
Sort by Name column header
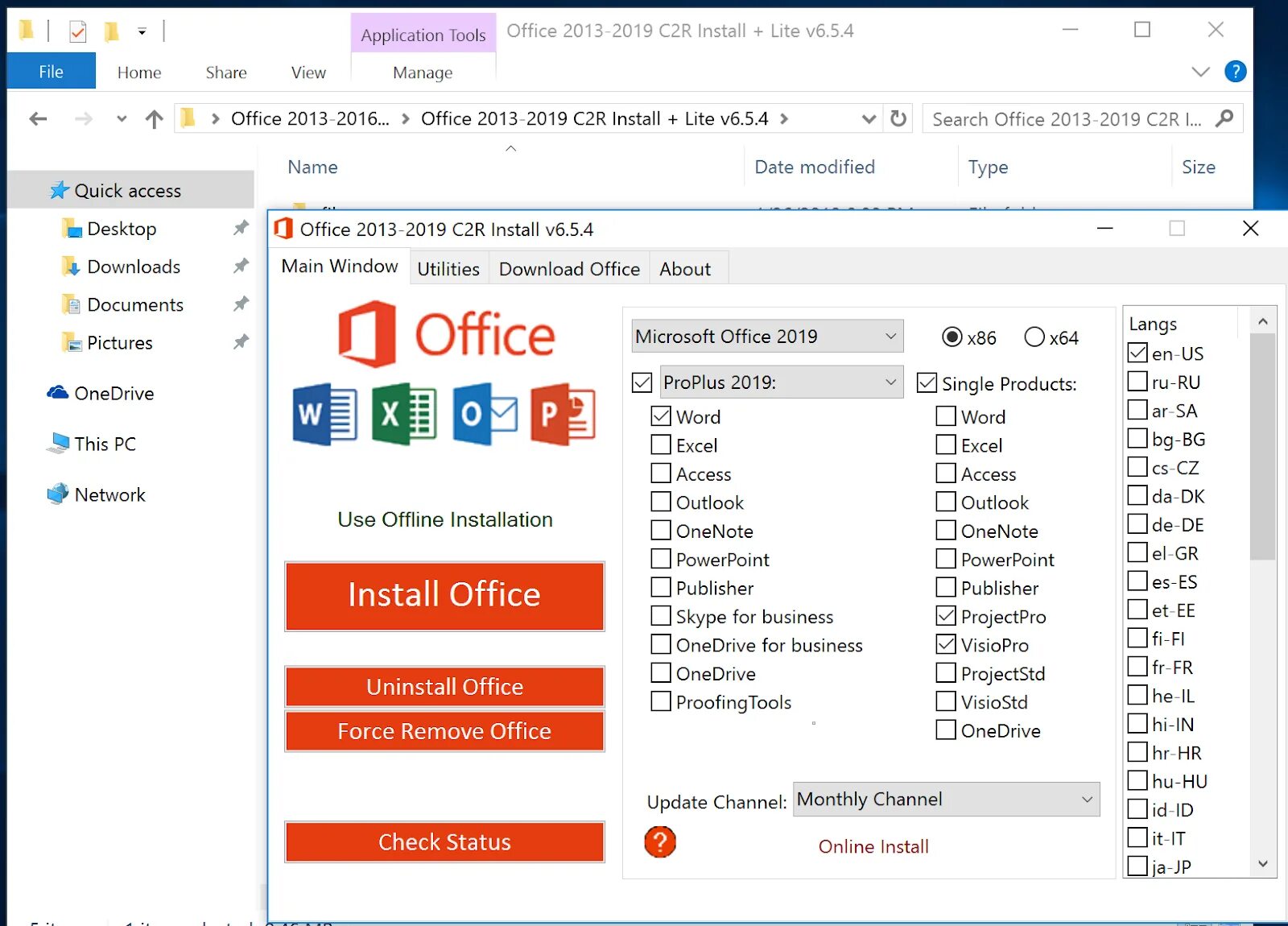point(313,167)
